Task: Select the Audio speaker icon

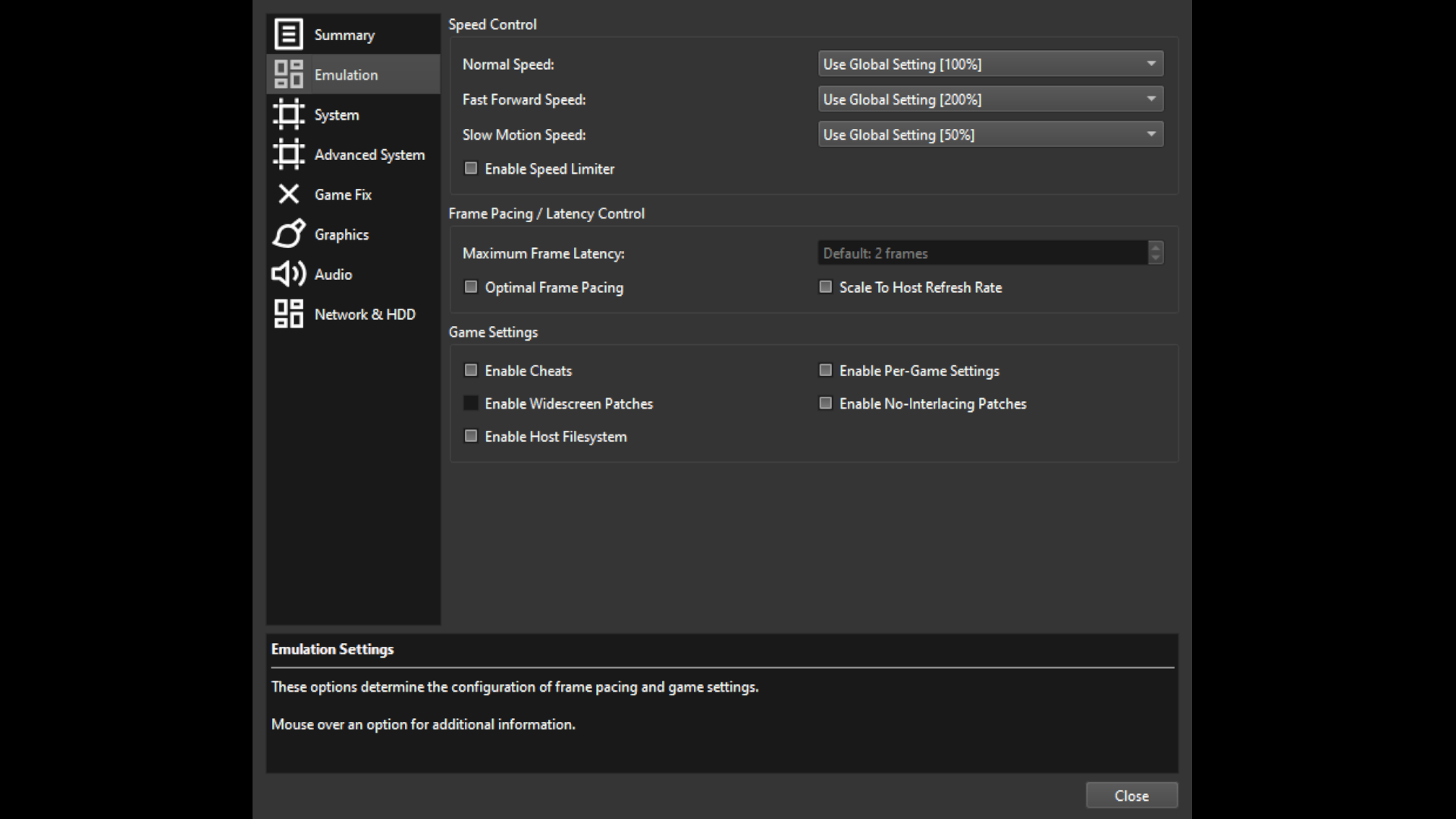Action: pos(288,274)
